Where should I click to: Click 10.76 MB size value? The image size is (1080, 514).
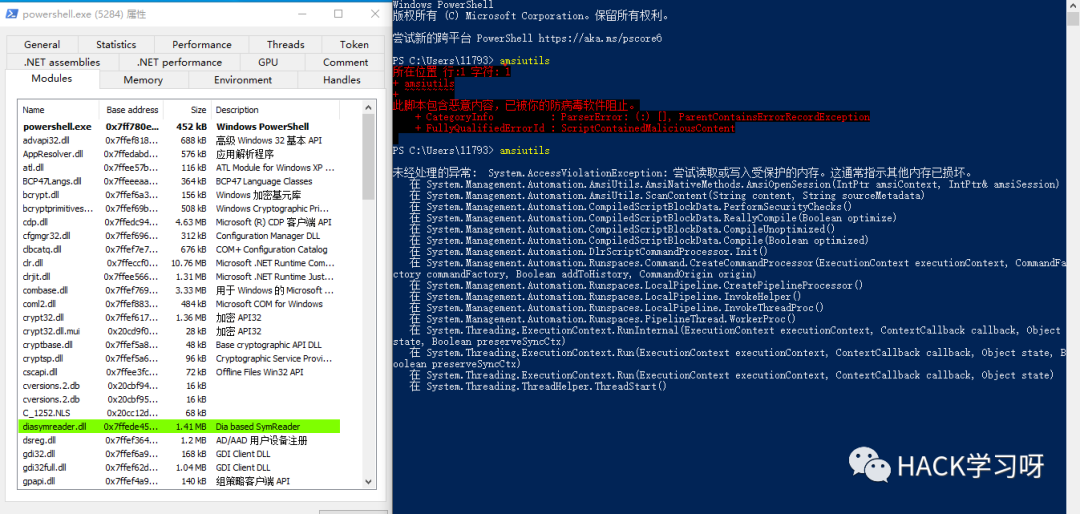click(189, 263)
